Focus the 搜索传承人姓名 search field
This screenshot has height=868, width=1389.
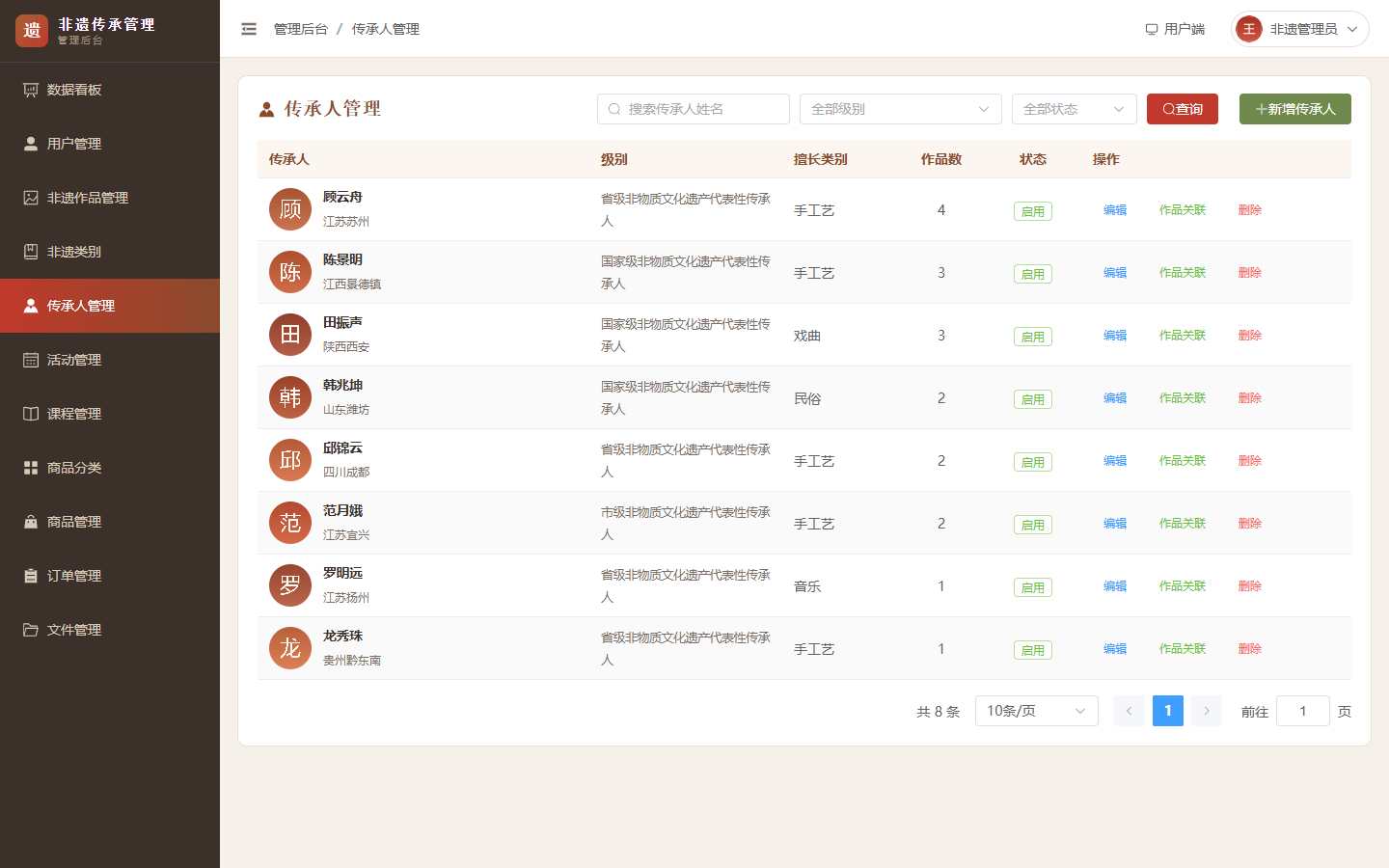[x=694, y=109]
